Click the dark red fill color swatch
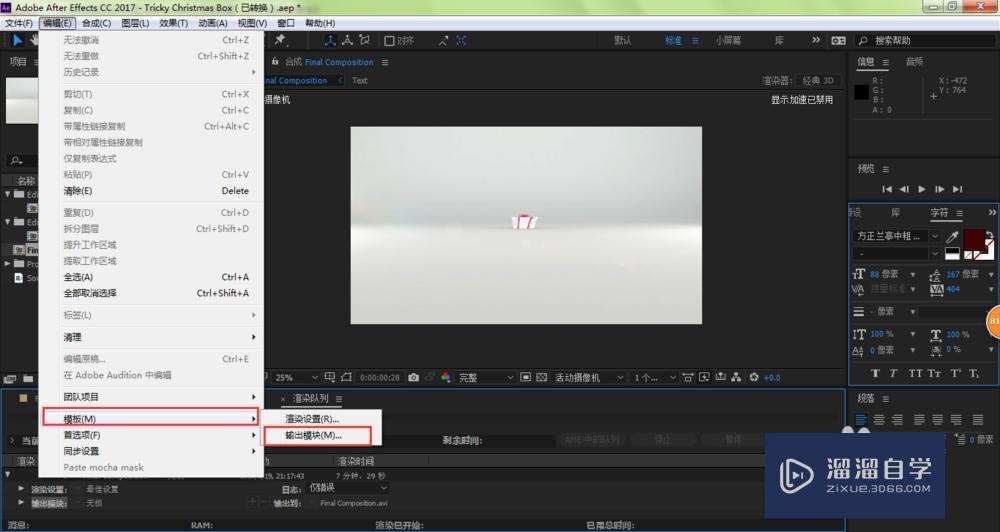 tap(973, 240)
